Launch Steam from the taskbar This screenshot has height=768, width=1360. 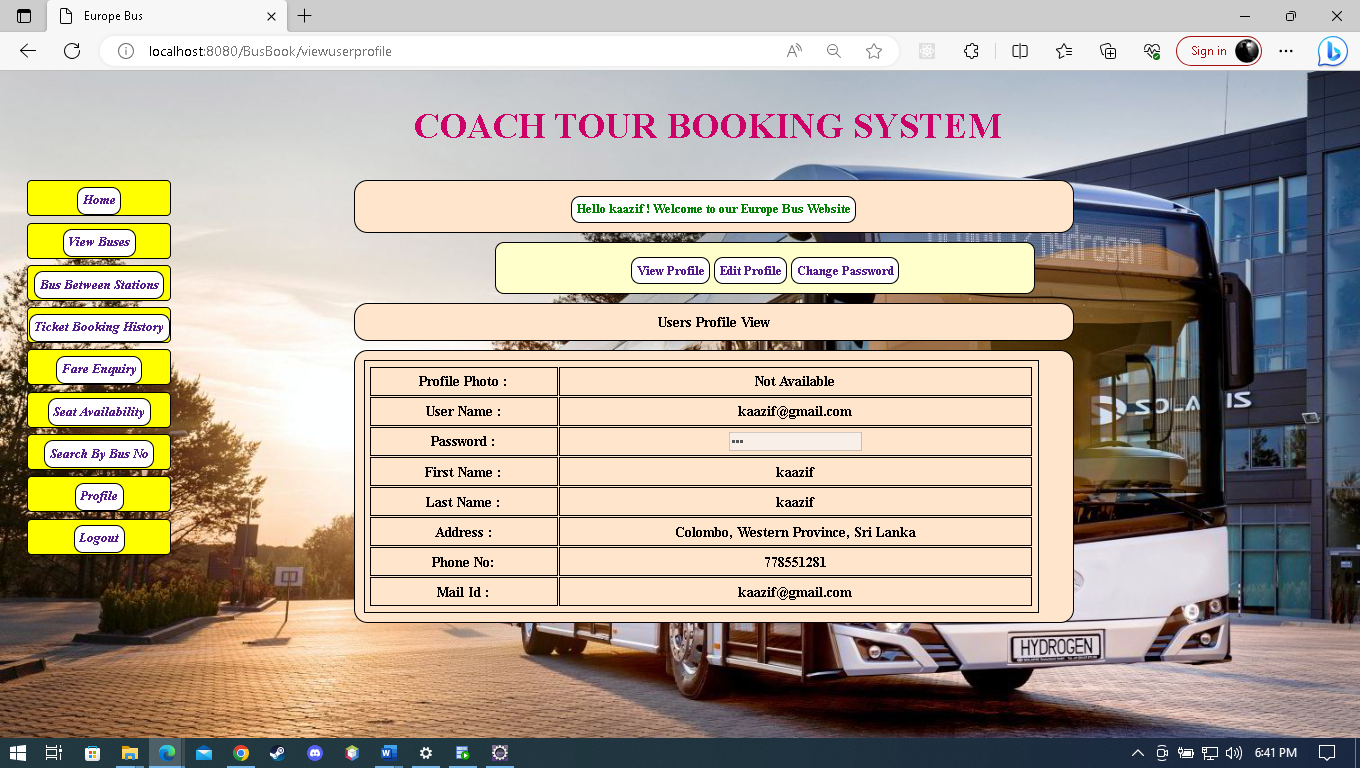pyautogui.click(x=278, y=753)
